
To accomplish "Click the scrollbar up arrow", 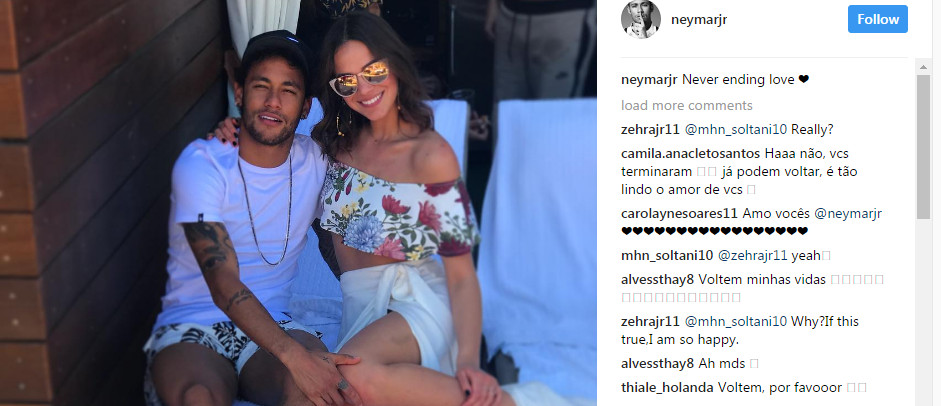I will click(x=923, y=65).
